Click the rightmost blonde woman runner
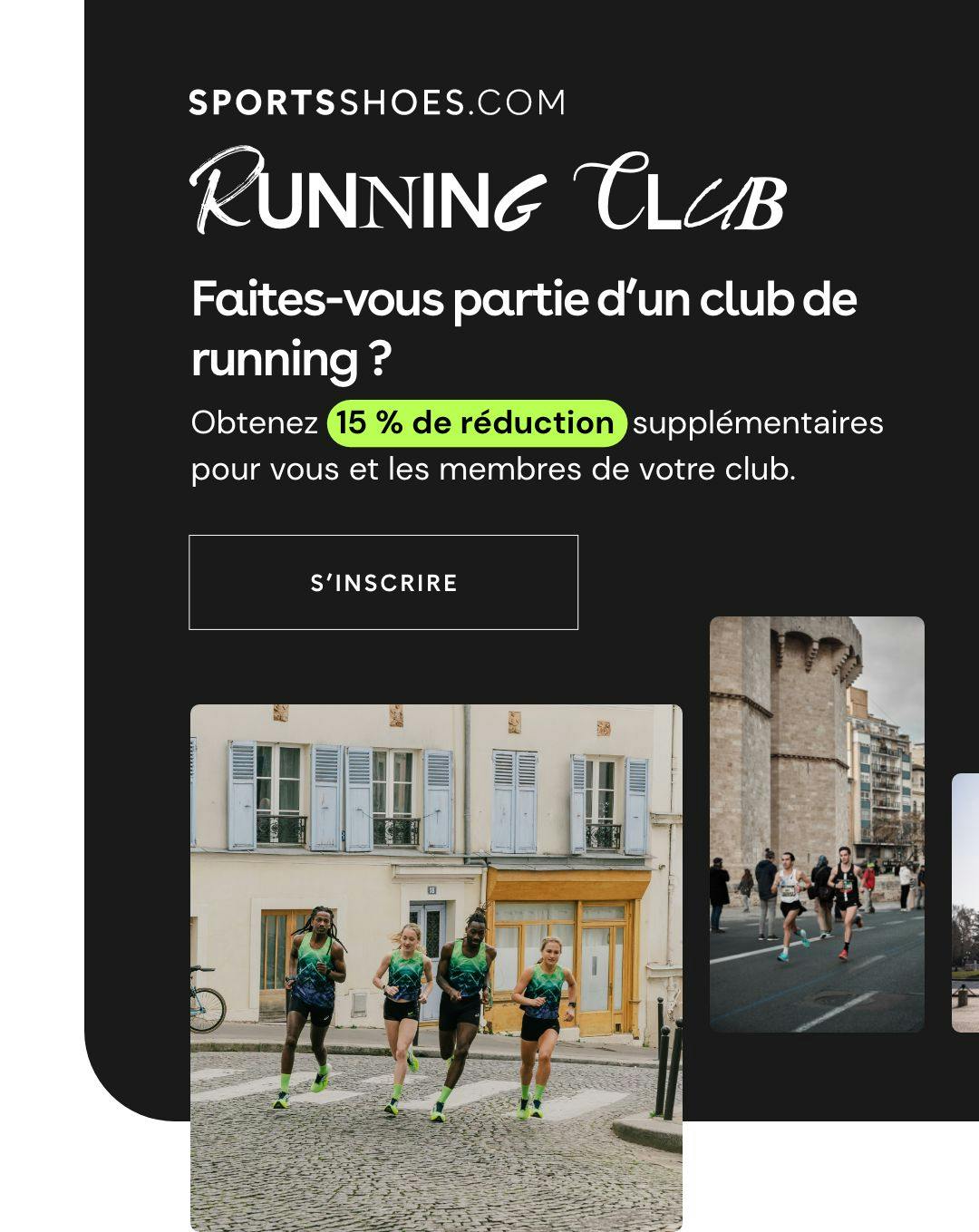Screen dimensions: 979x1232 pyautogui.click(x=544, y=1025)
